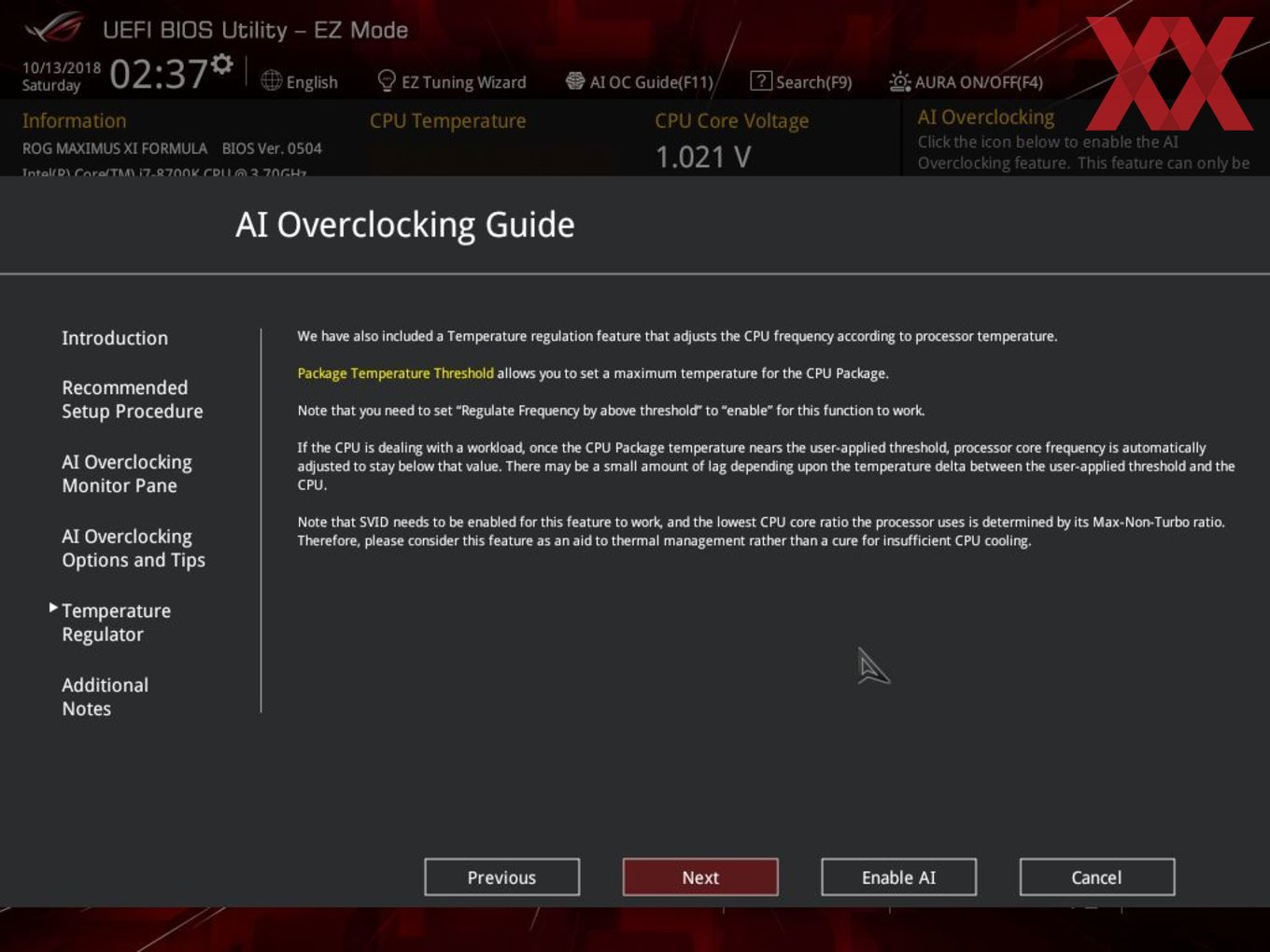Launch EZ Tuning Wizard
This screenshot has width=1270, height=952.
[x=464, y=82]
